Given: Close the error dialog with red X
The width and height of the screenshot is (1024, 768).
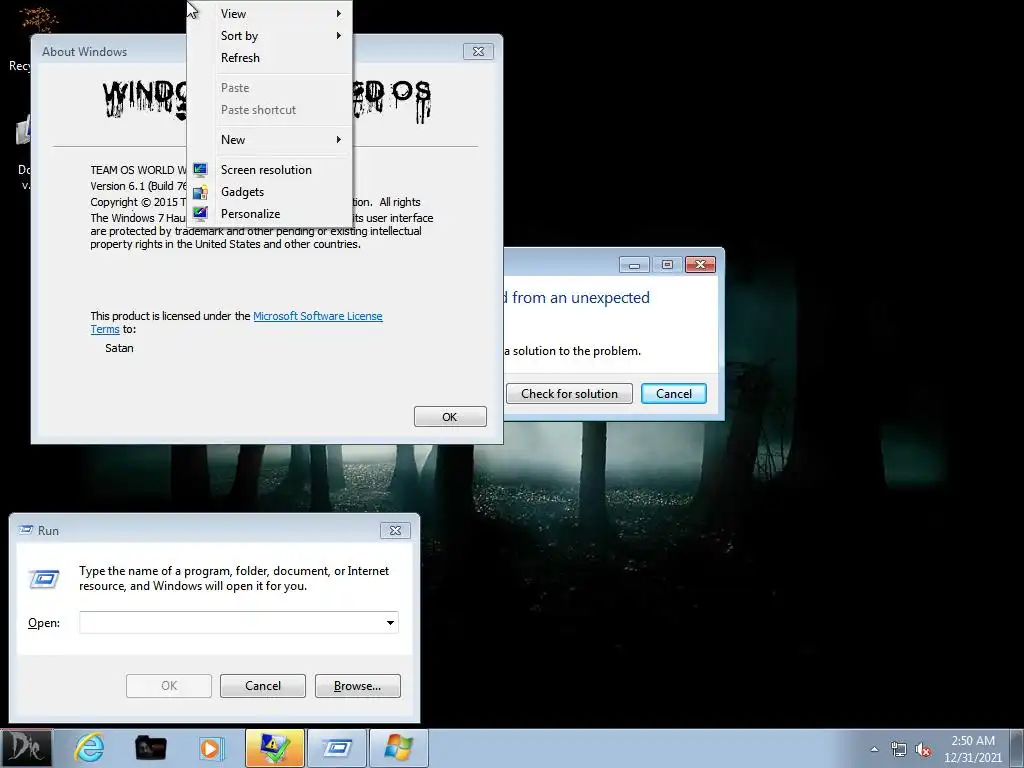Looking at the screenshot, I should coord(700,264).
